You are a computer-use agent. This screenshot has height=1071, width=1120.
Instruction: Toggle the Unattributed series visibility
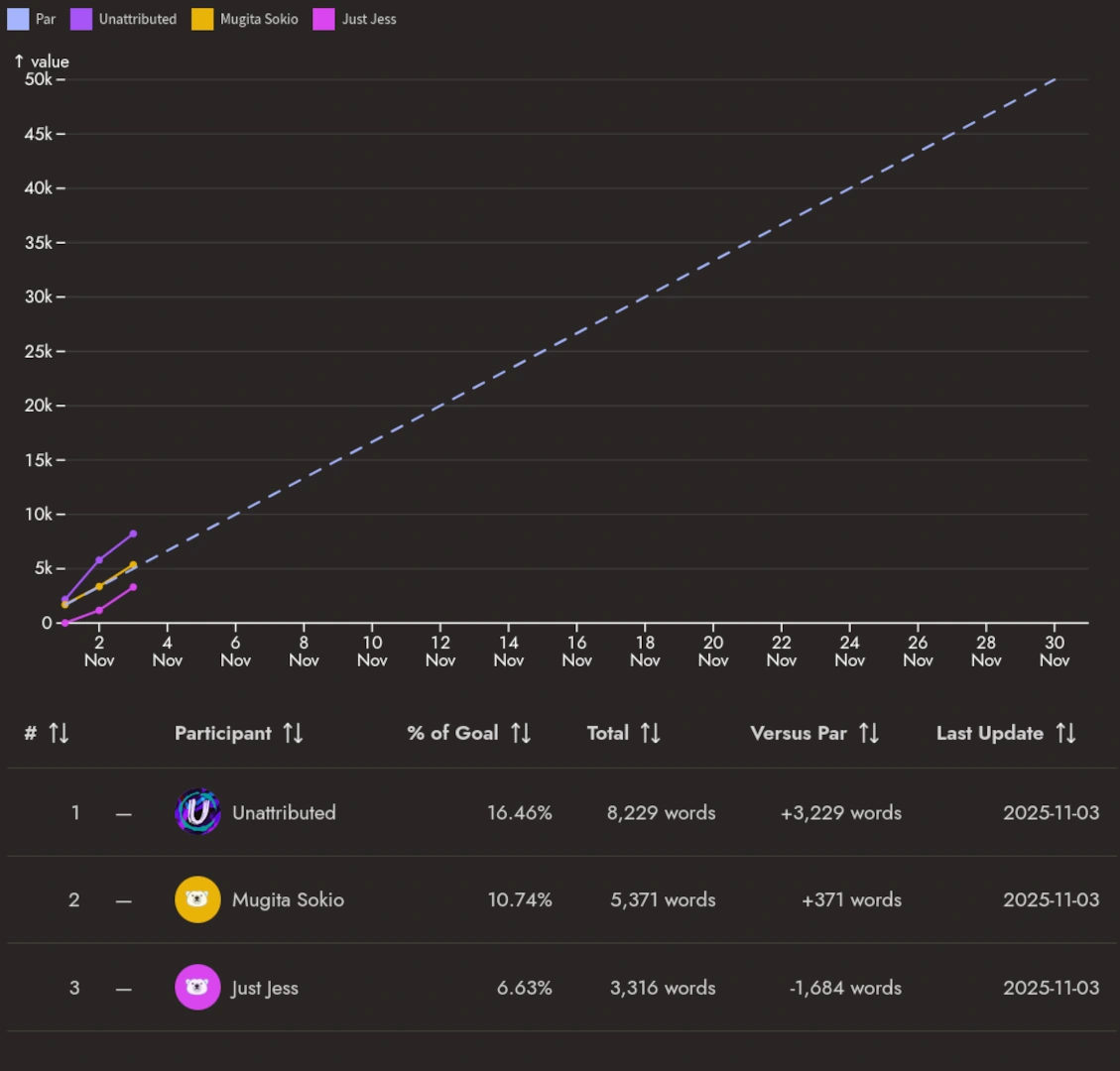(x=80, y=18)
